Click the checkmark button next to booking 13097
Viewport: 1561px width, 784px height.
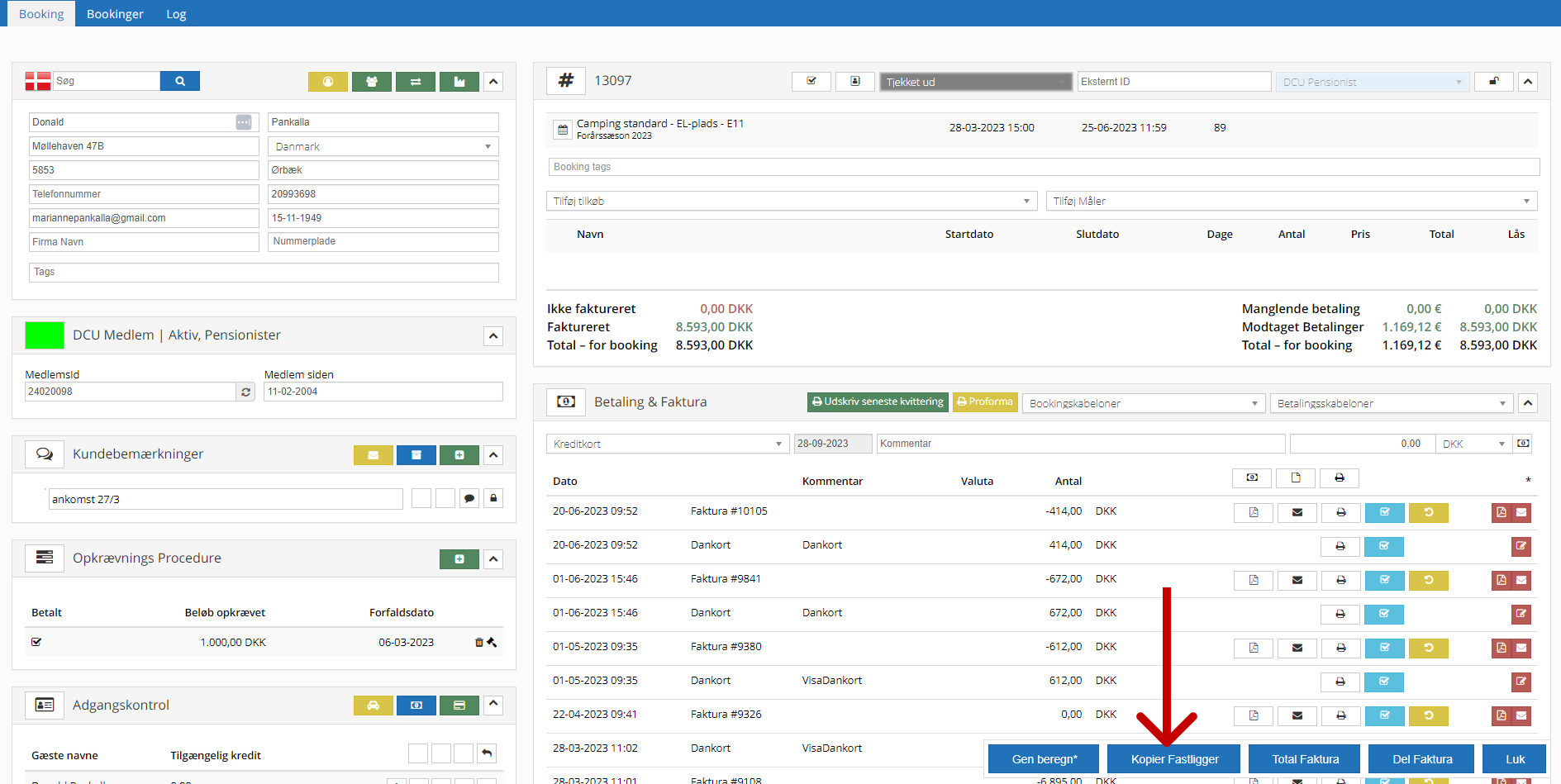[x=811, y=82]
